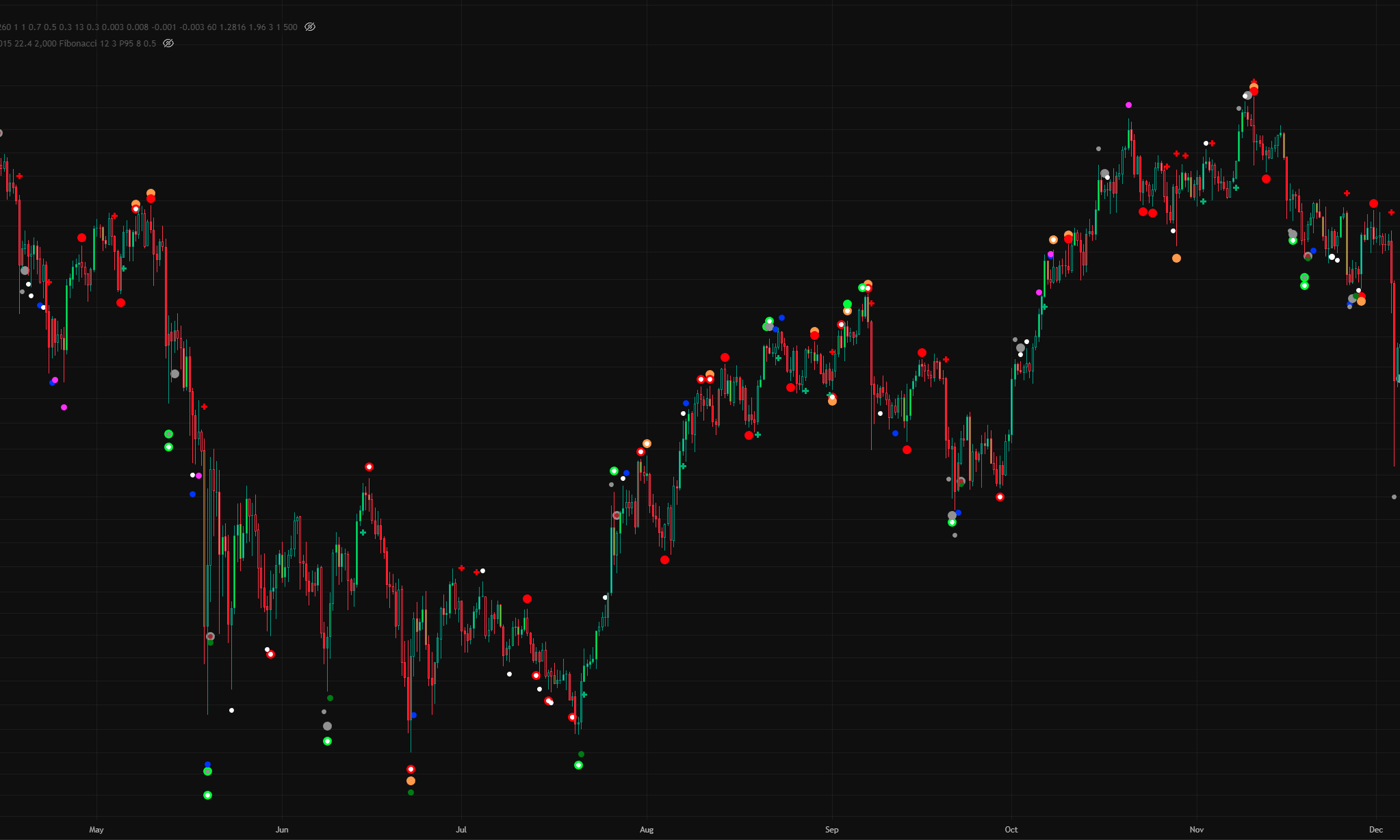Click the Jun label on the time axis

click(282, 830)
